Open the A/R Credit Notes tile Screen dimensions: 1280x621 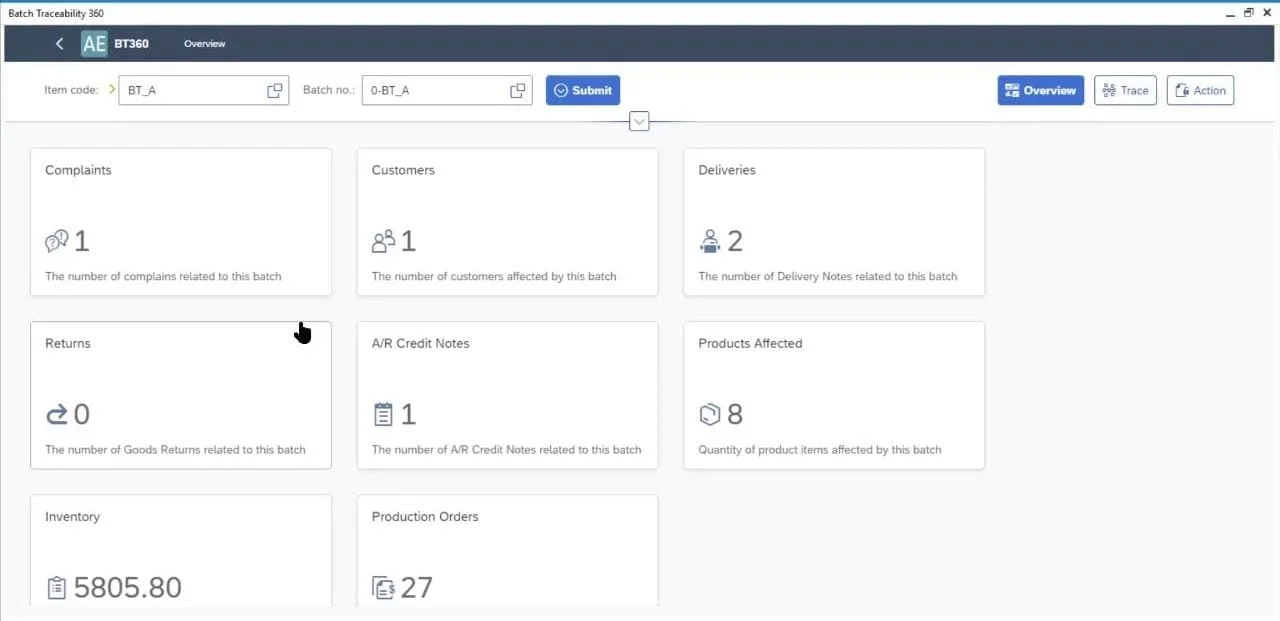pyautogui.click(x=508, y=395)
